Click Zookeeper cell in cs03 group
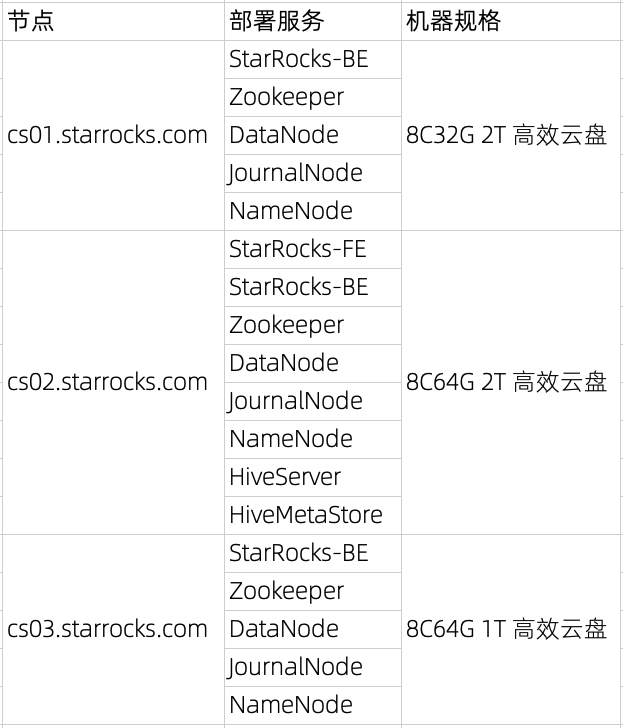This screenshot has width=623, height=728. pyautogui.click(x=313, y=591)
